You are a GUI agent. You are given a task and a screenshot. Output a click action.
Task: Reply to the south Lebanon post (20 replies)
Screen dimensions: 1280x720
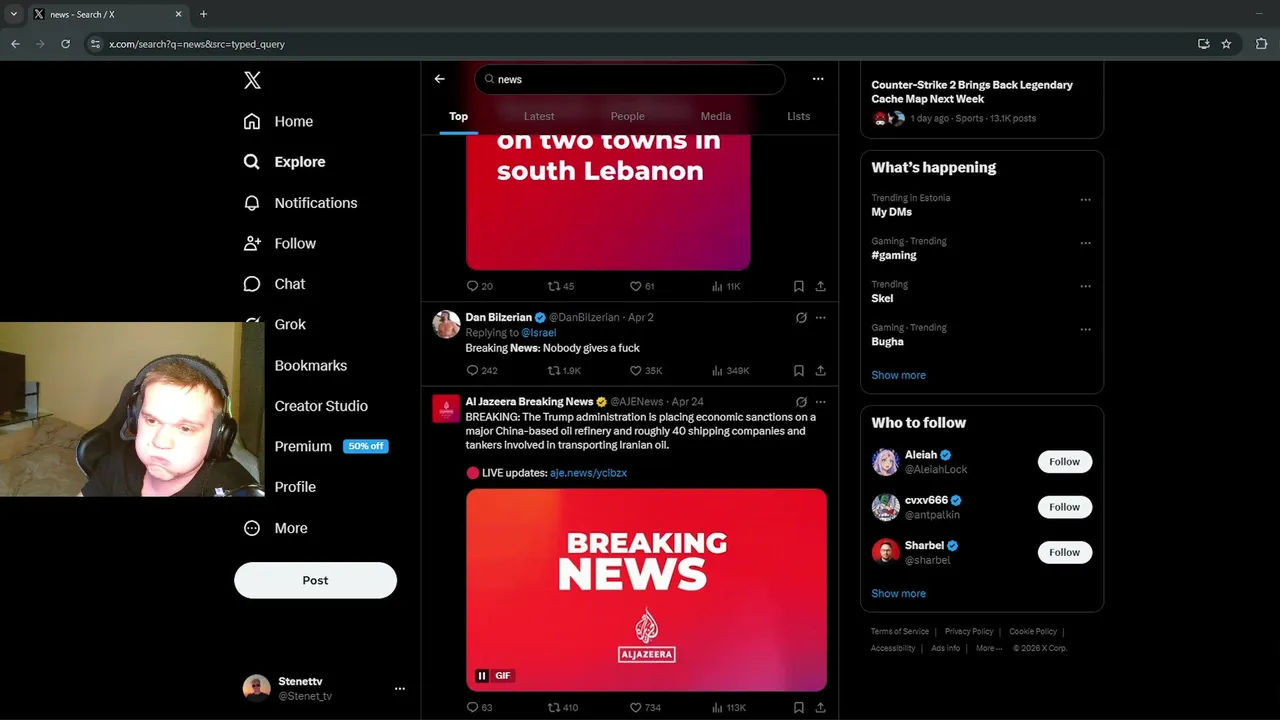click(x=480, y=286)
